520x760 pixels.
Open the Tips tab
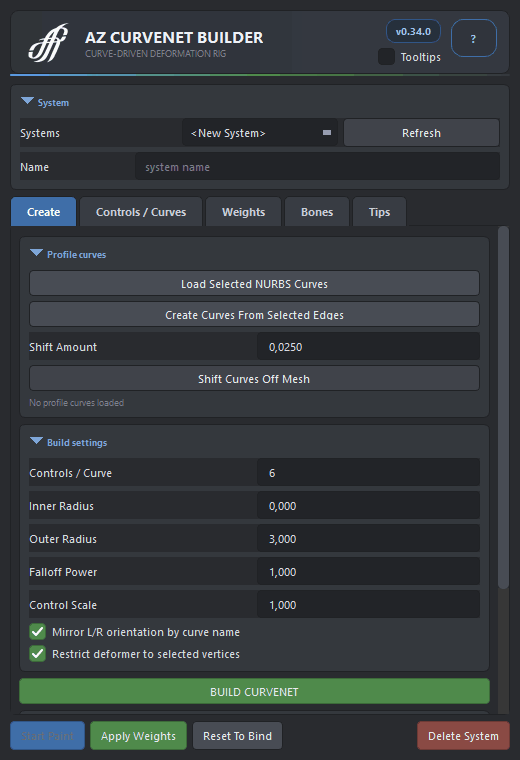pyautogui.click(x=379, y=212)
